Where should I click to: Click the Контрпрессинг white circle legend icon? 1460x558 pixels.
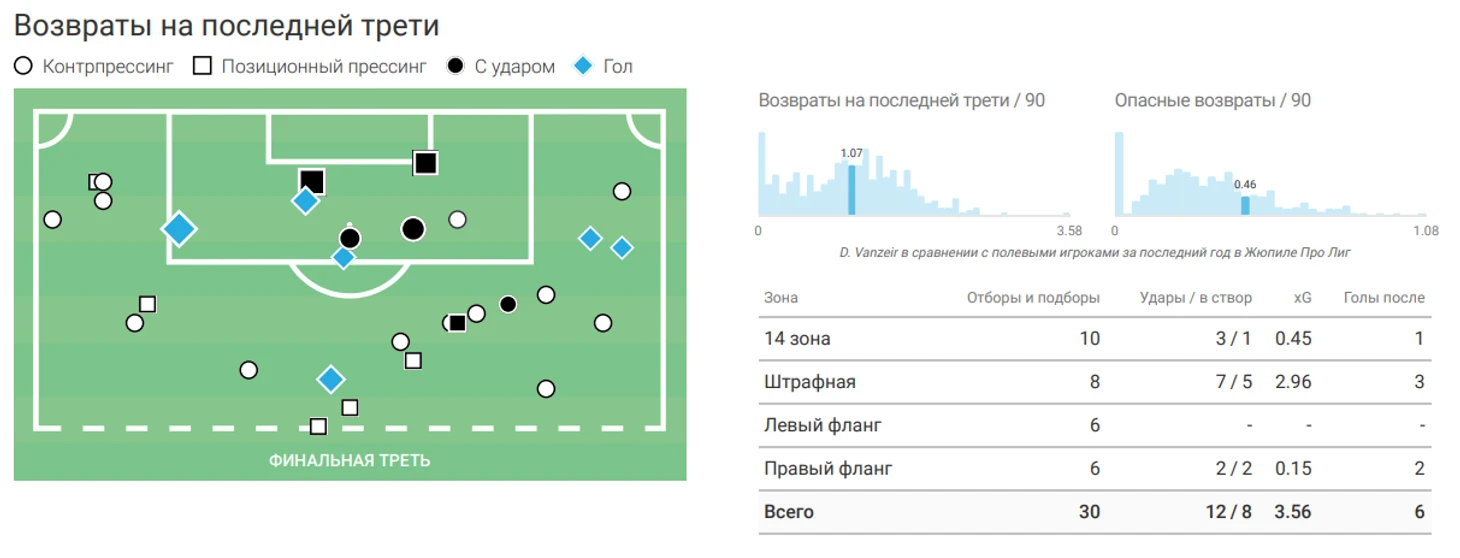[x=24, y=67]
